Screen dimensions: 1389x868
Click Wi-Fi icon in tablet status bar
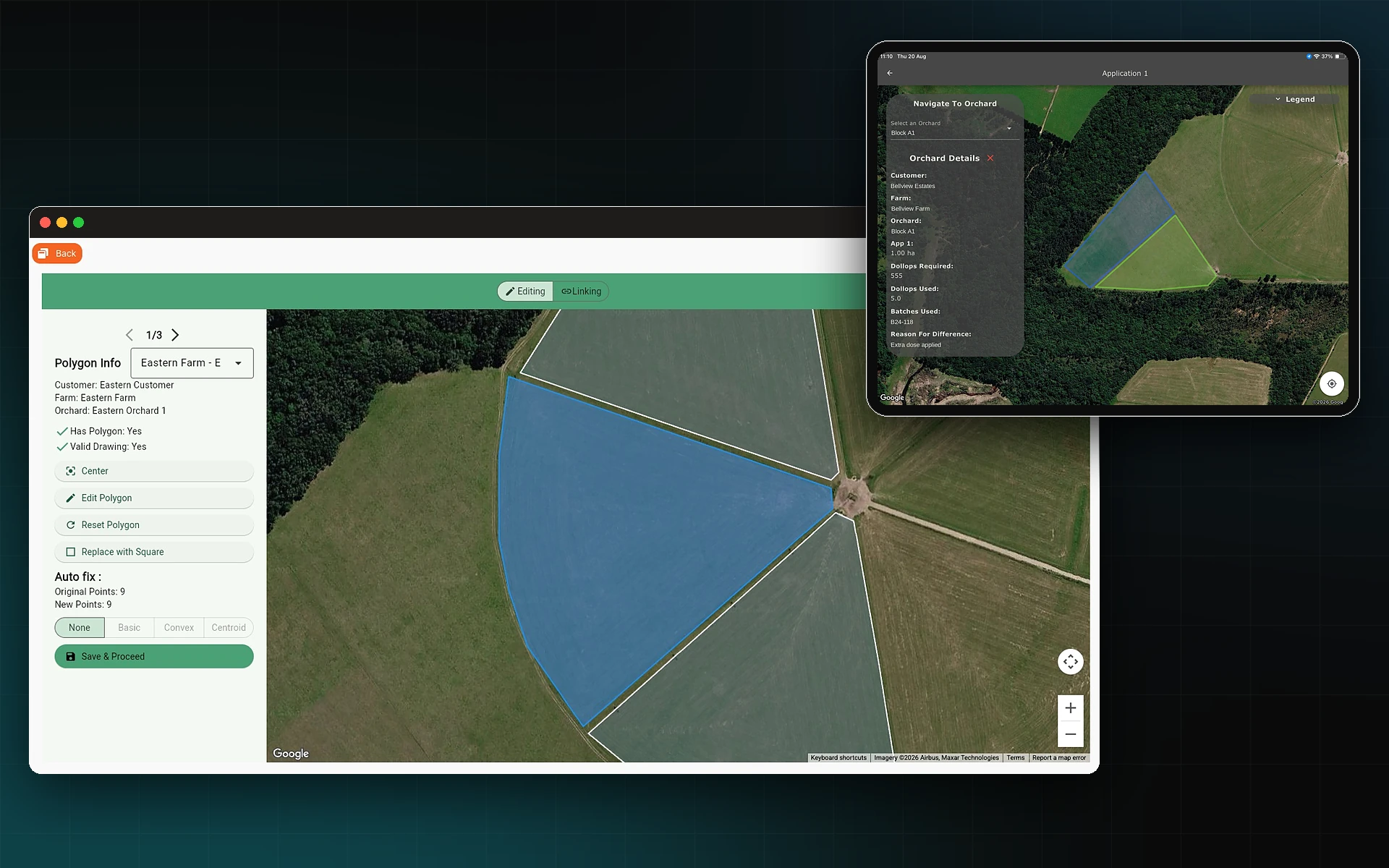[1317, 56]
